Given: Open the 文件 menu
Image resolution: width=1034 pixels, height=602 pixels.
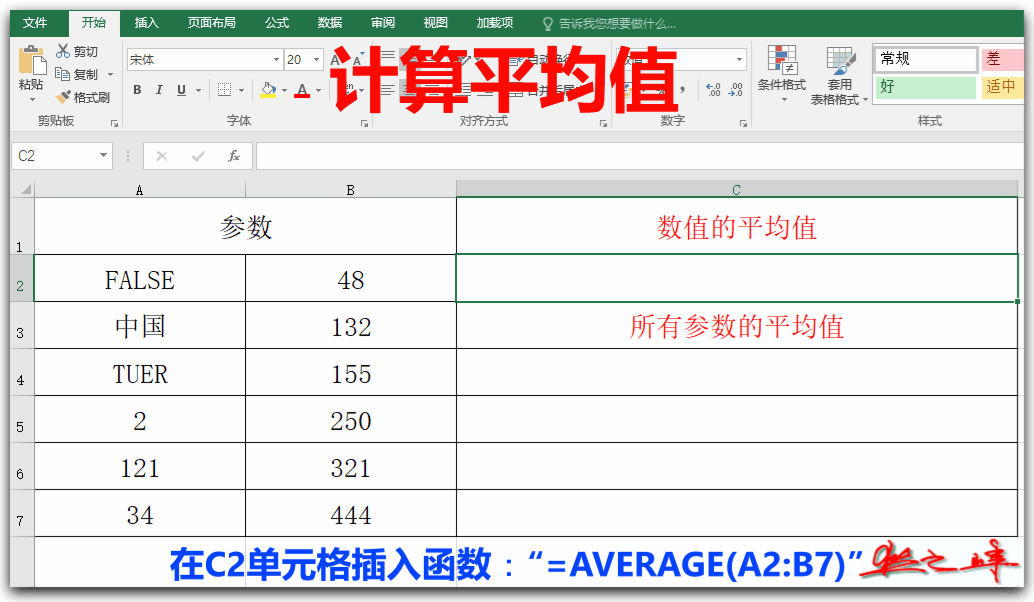Looking at the screenshot, I should pyautogui.click(x=35, y=23).
